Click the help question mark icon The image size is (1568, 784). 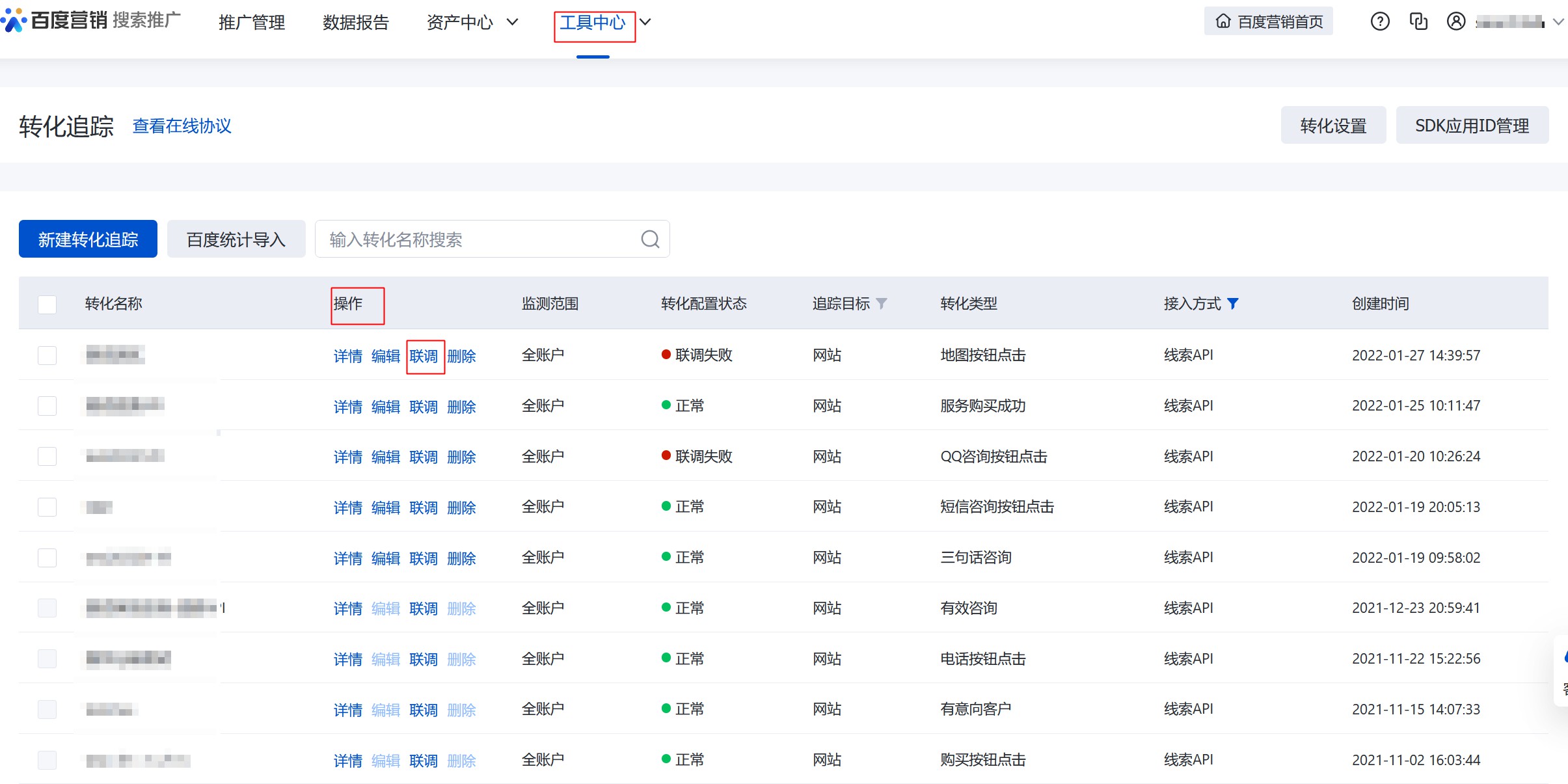tap(1379, 21)
